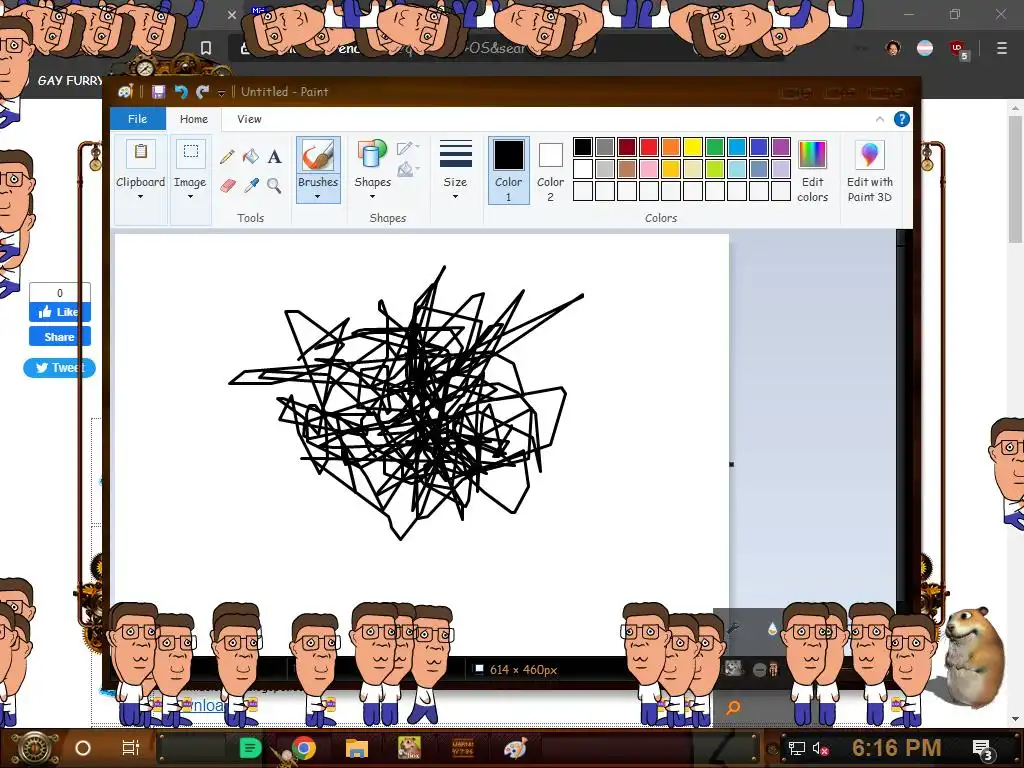Pick the pink color swatch
Viewport: 1024px width, 768px height.
click(x=648, y=169)
